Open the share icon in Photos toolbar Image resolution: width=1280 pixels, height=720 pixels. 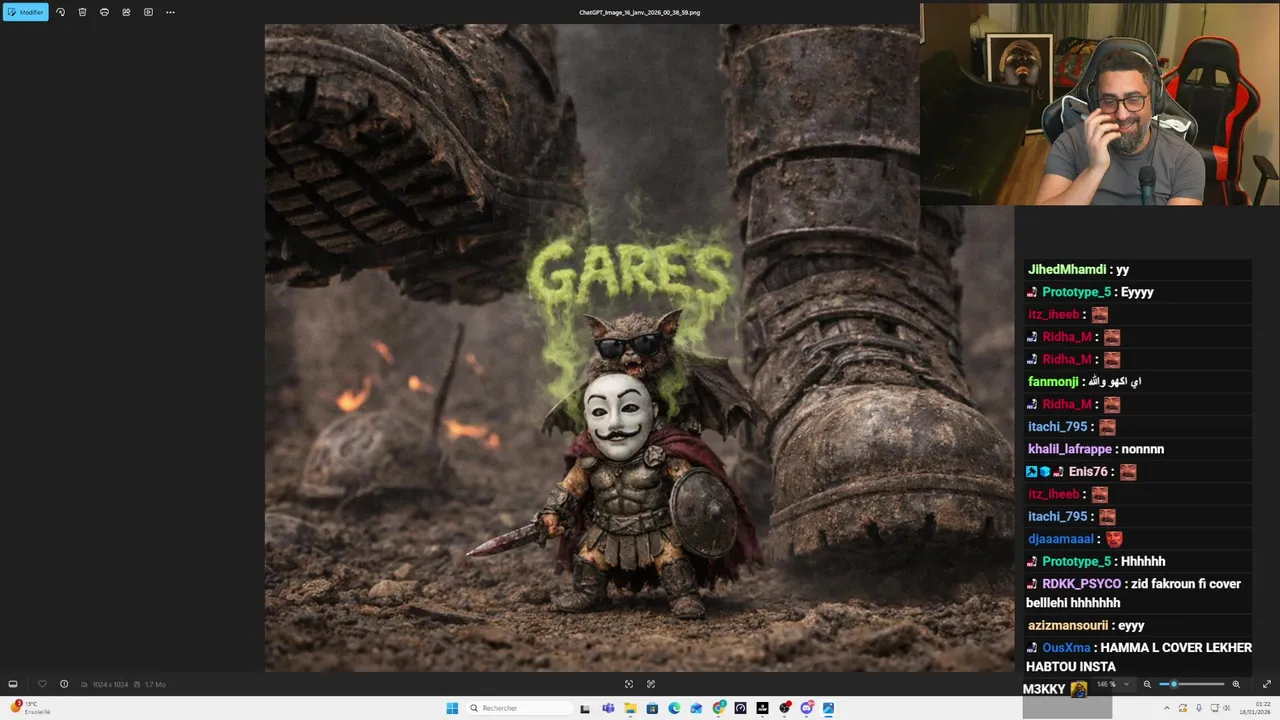tap(126, 12)
